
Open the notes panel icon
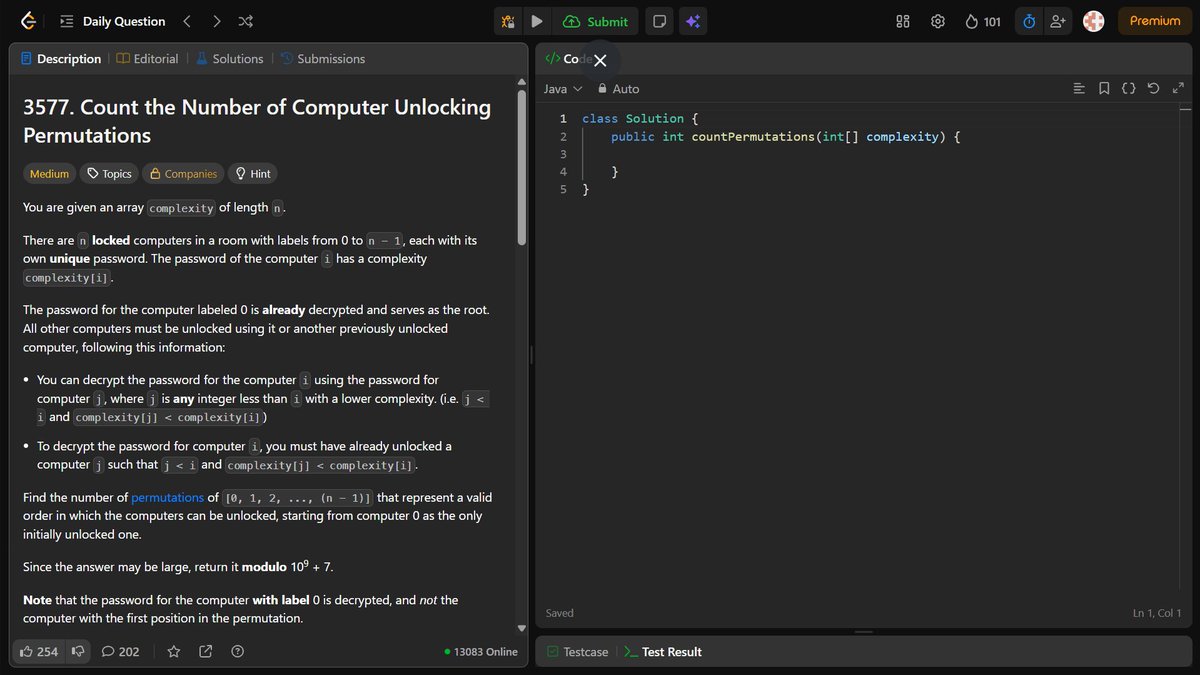[x=658, y=20]
